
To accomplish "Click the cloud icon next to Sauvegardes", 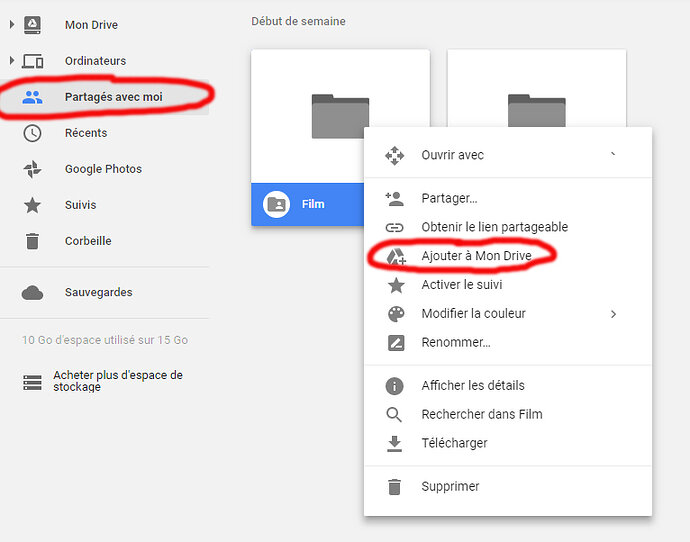I will 32,293.
